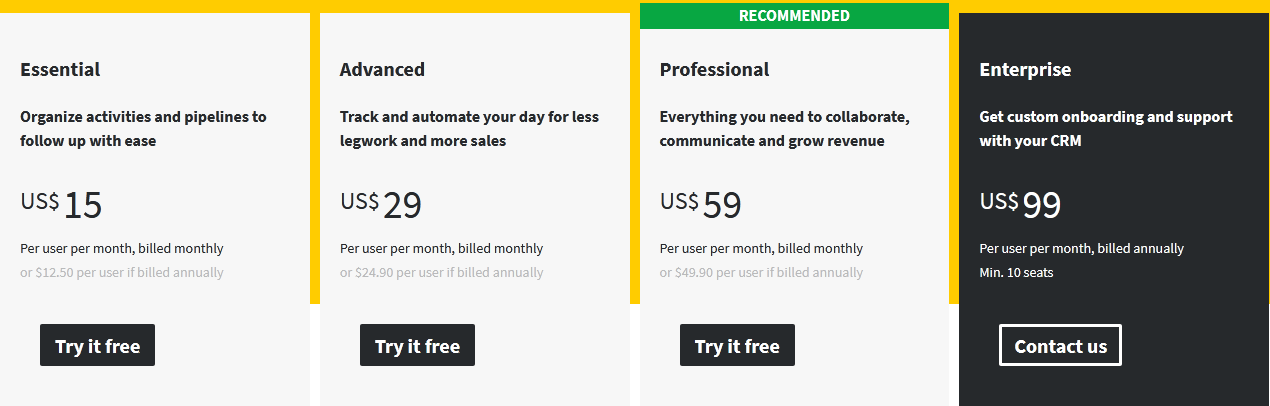Click the Min. 10 seats text
This screenshot has height=406, width=1270.
pos(1016,272)
